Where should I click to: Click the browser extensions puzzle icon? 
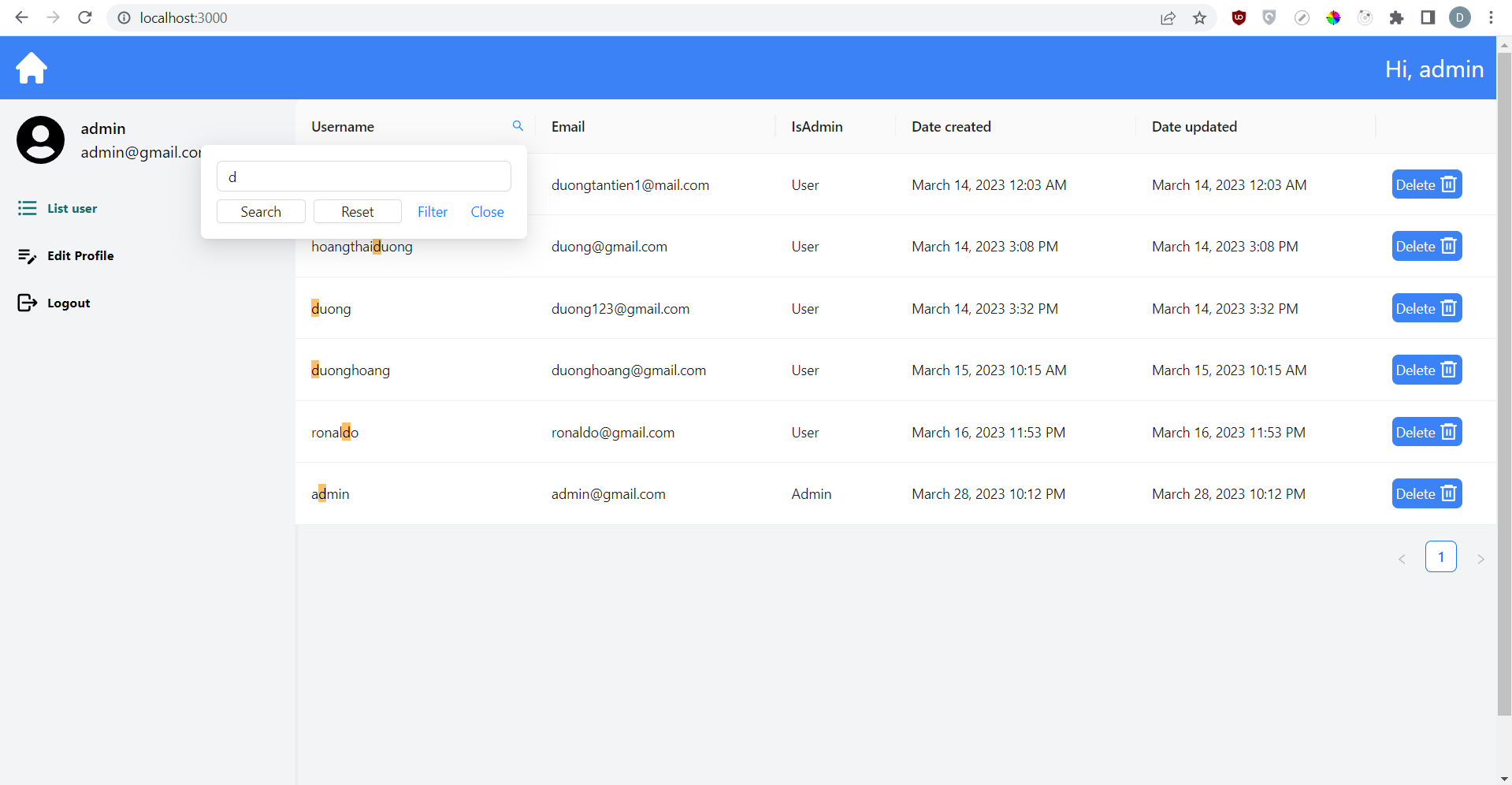[1396, 17]
